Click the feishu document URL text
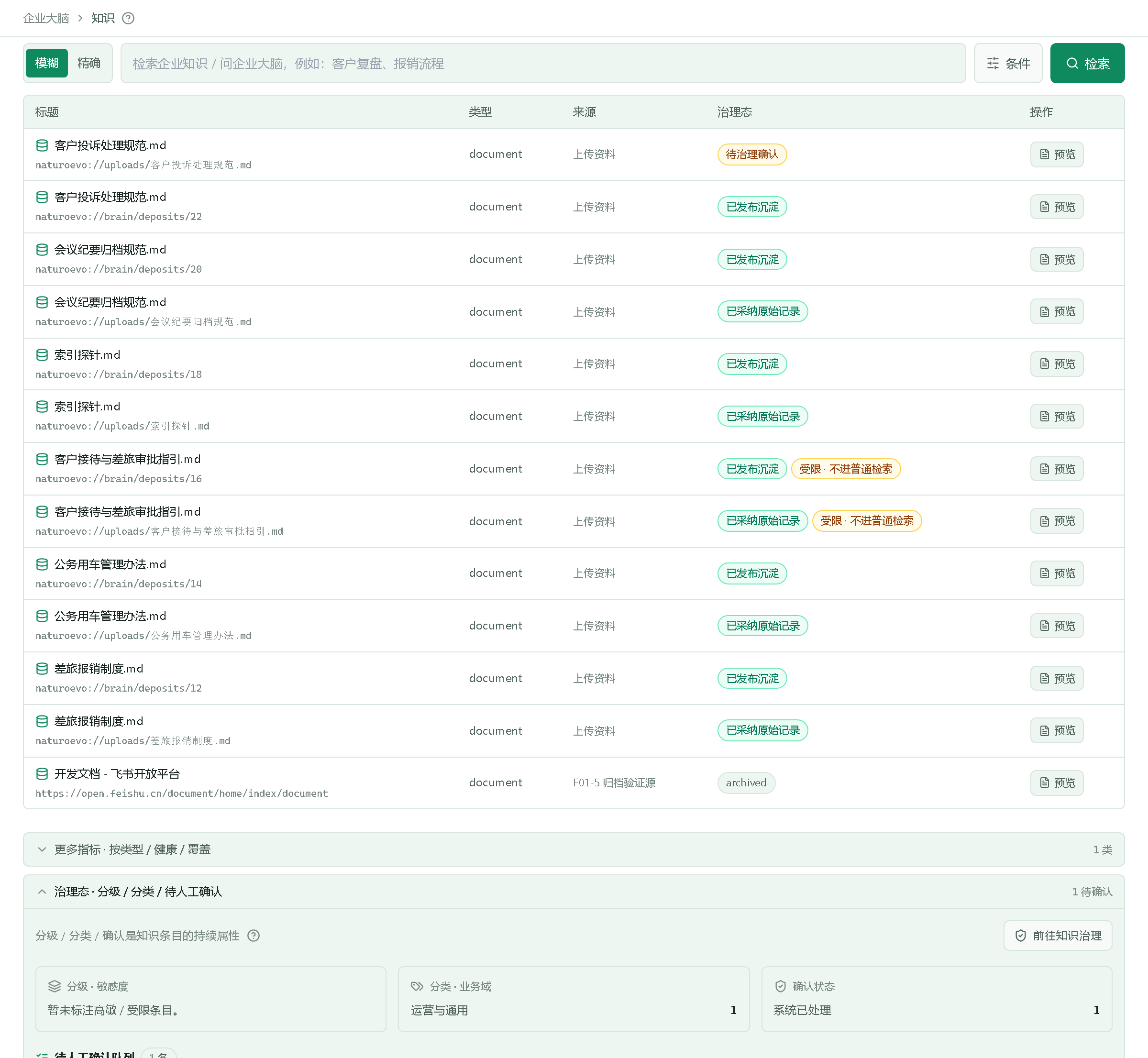The height and width of the screenshot is (1058, 1148). pyautogui.click(x=181, y=793)
